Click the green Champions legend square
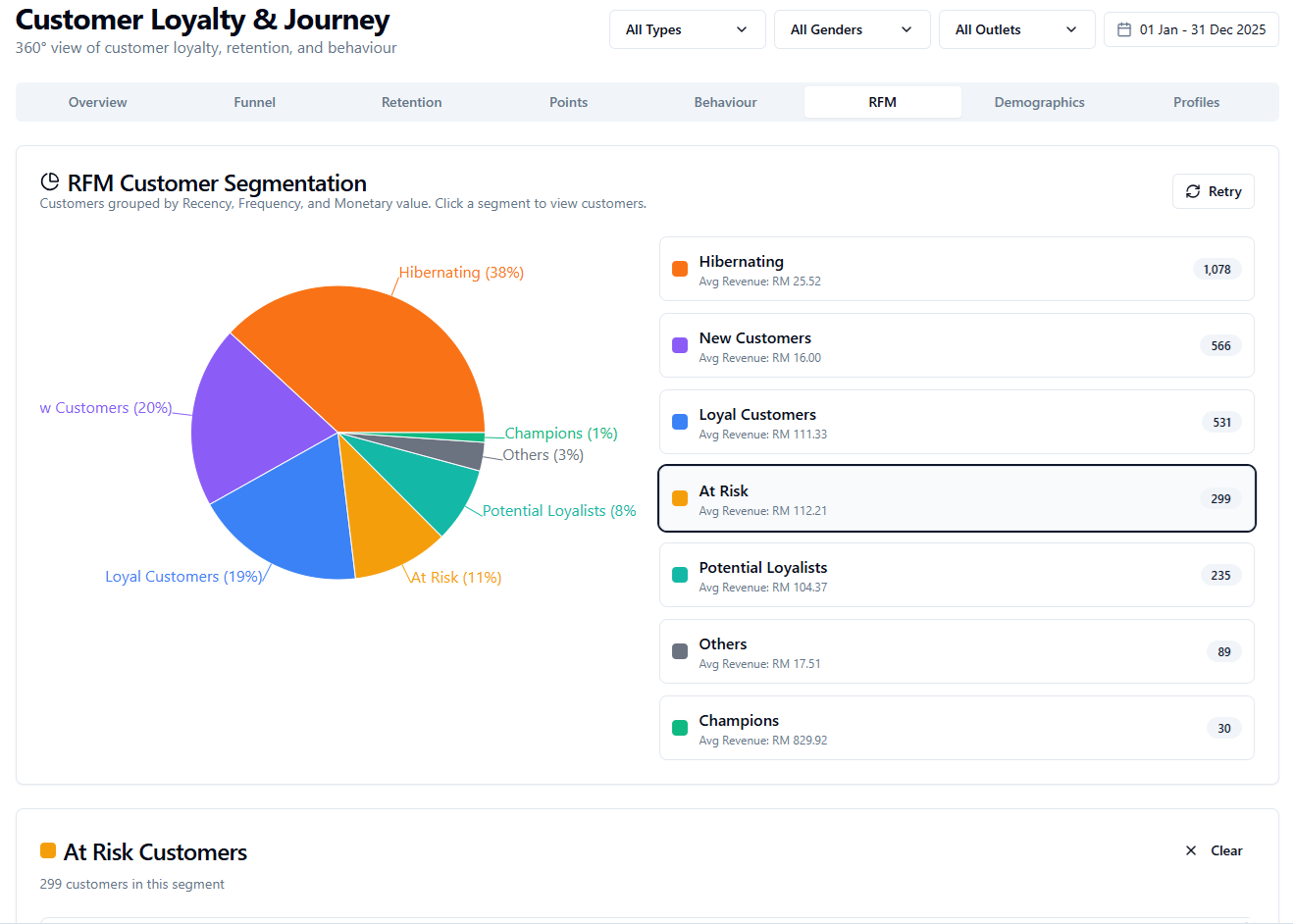 pos(680,728)
